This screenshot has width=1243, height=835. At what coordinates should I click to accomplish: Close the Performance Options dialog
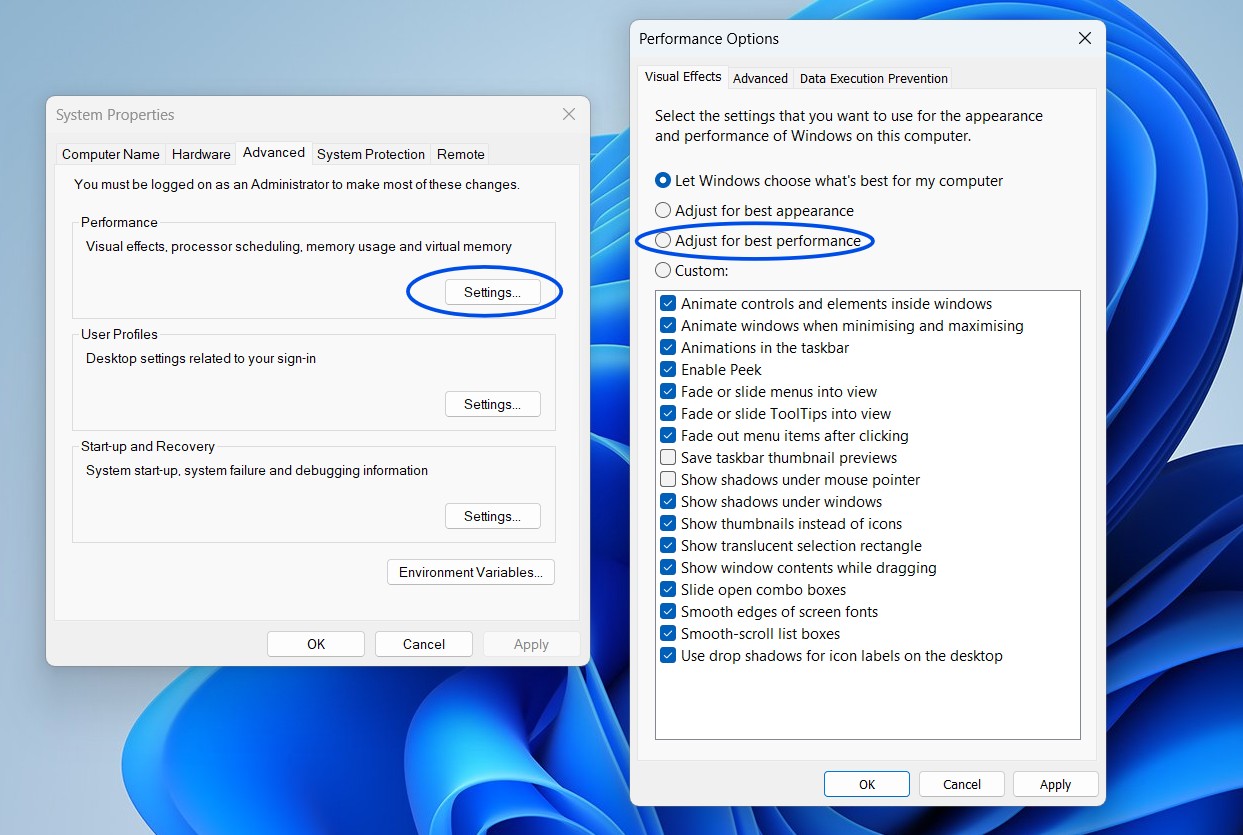point(1084,39)
